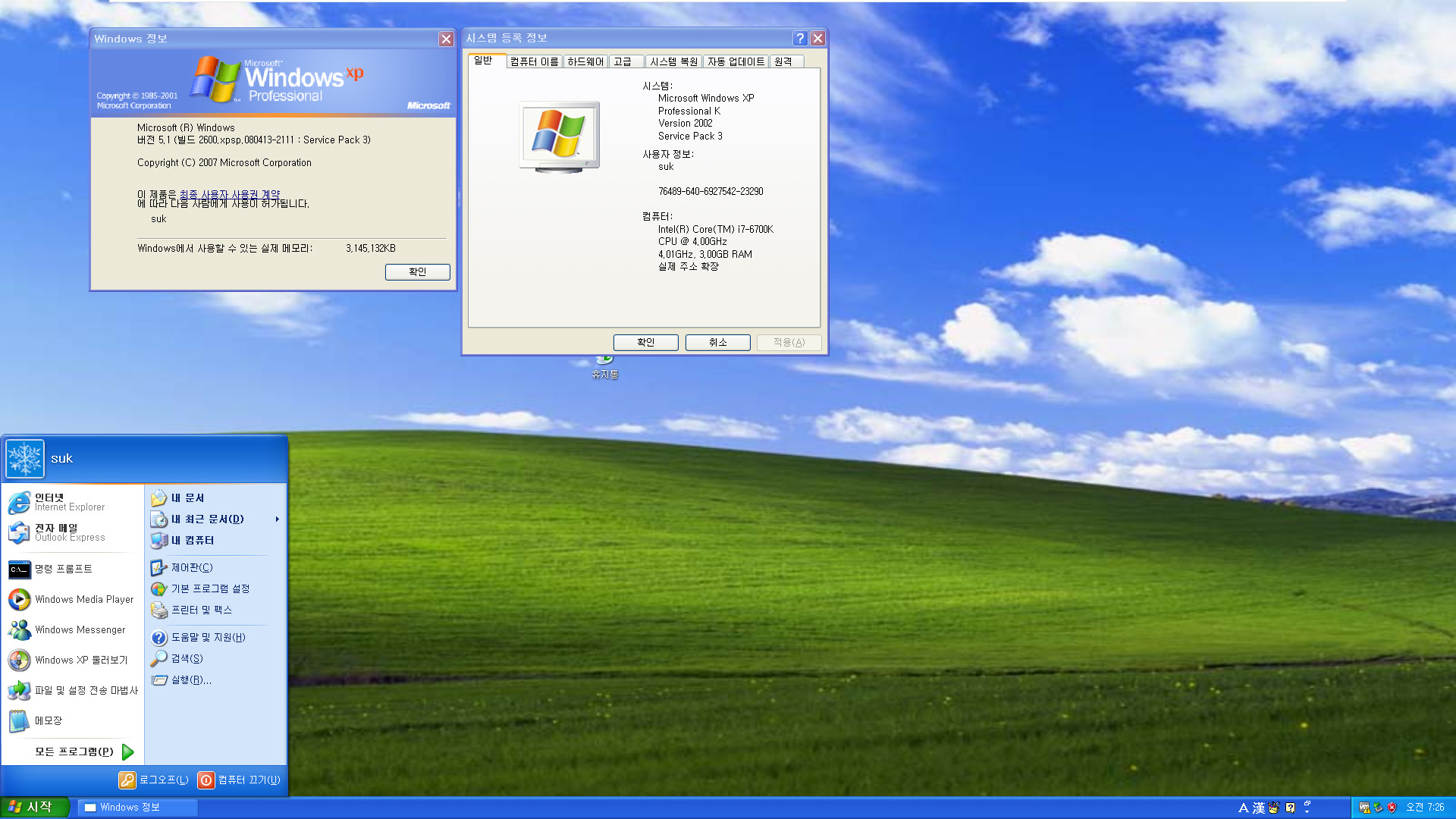The width and height of the screenshot is (1456, 819).
Task: Click the Hanja (漢) conversion icon
Action: (x=1259, y=808)
